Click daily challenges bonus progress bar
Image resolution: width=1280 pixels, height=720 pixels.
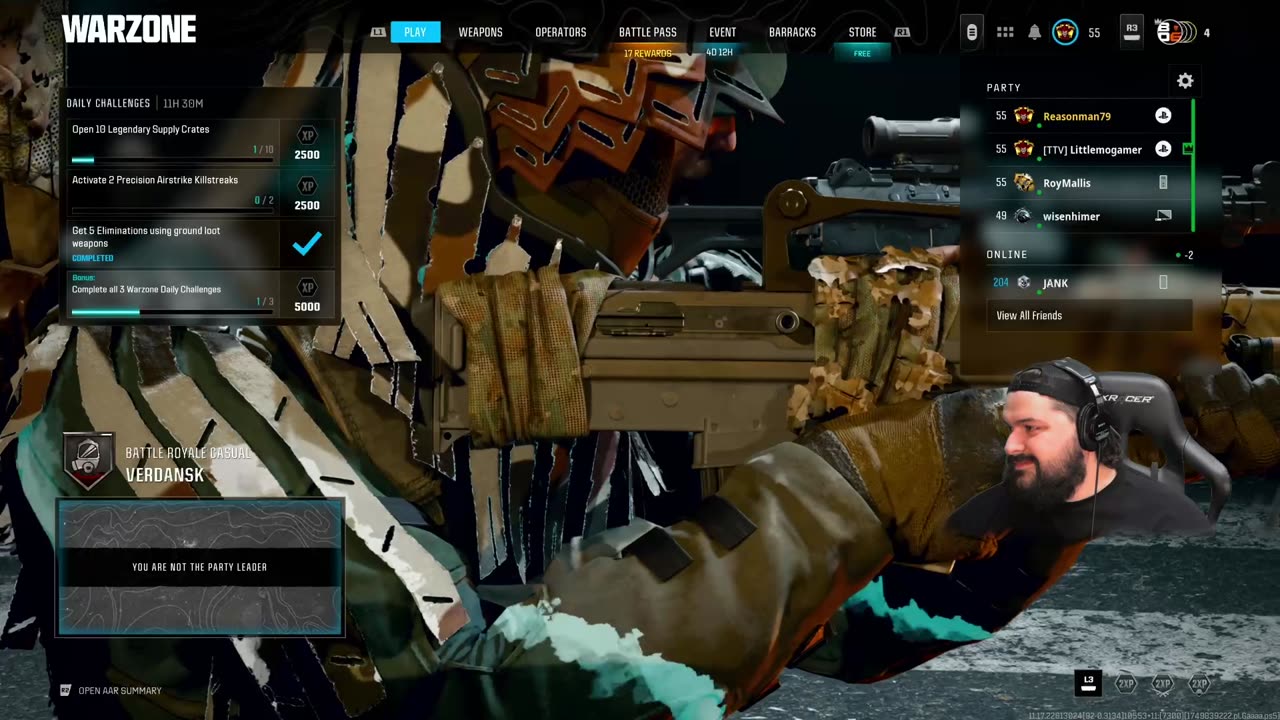(x=172, y=312)
